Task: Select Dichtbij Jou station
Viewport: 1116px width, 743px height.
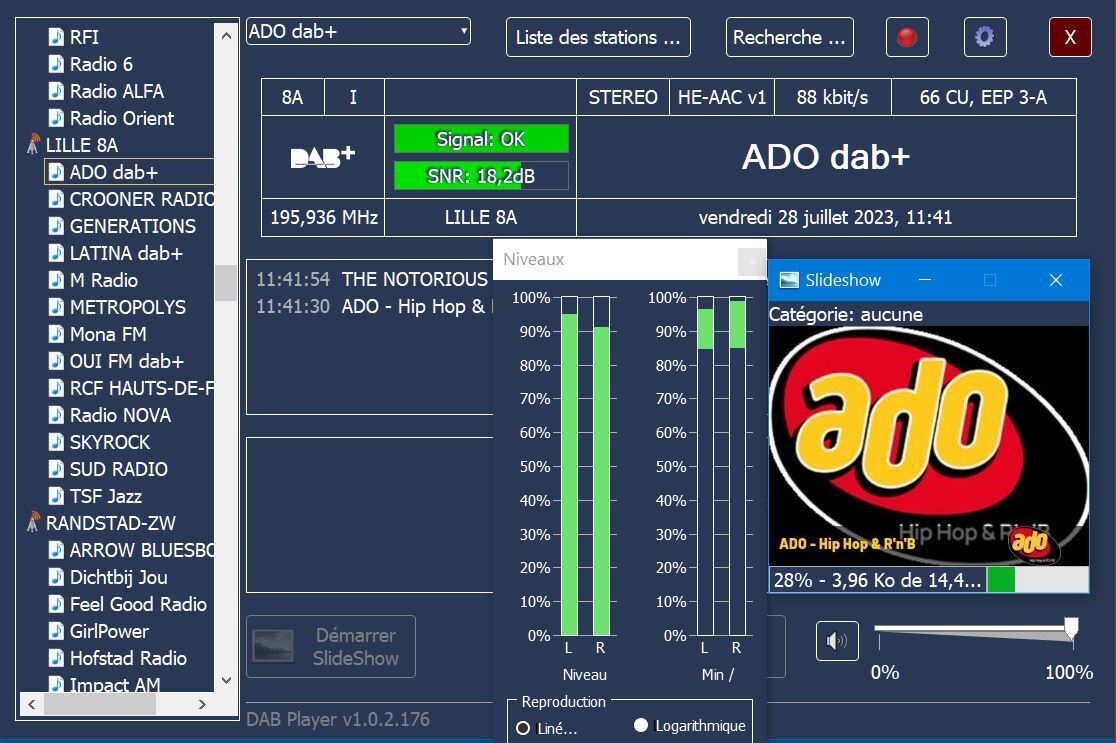Action: pos(118,577)
